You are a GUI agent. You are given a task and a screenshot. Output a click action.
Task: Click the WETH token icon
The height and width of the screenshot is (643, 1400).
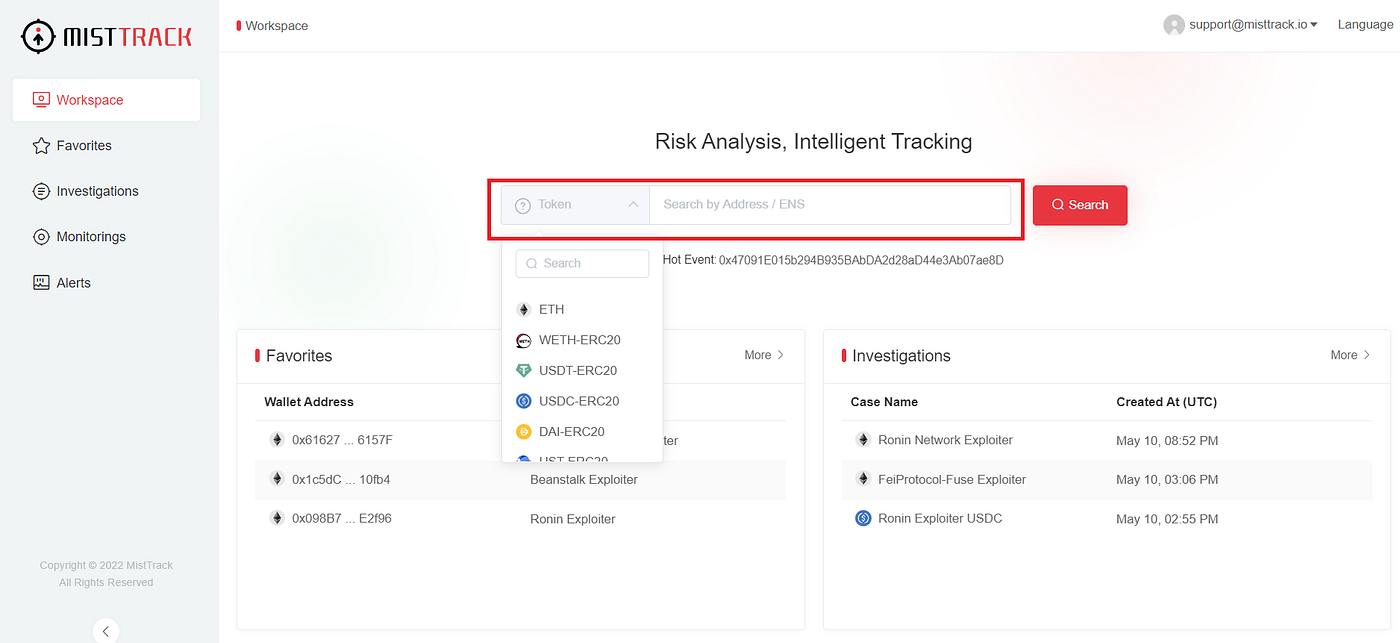click(523, 340)
